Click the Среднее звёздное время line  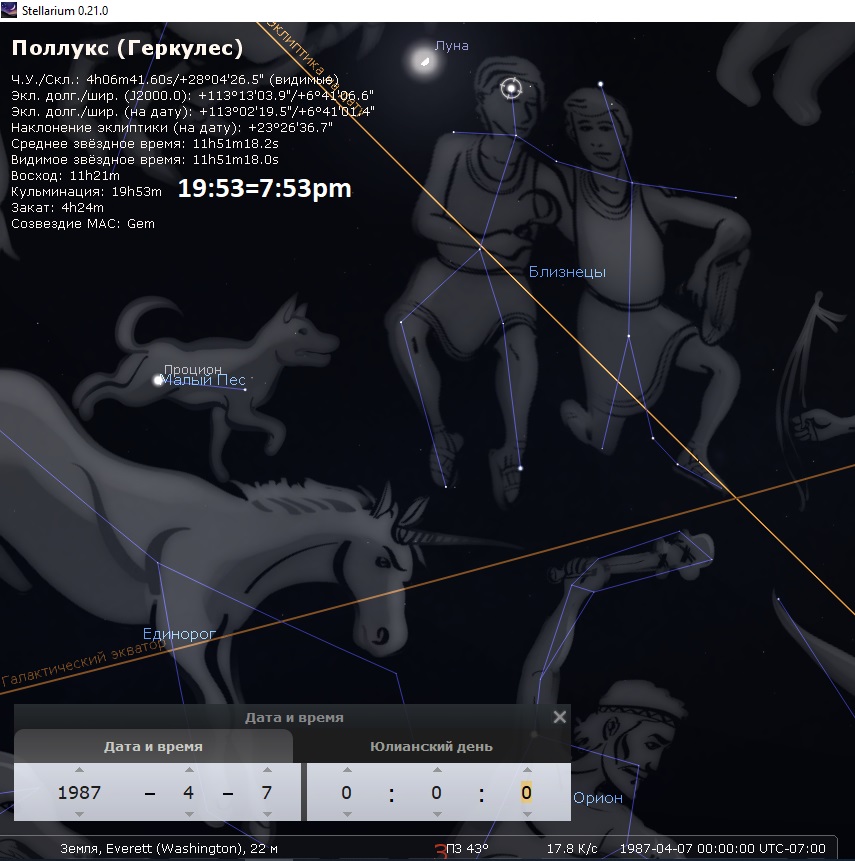coord(145,144)
